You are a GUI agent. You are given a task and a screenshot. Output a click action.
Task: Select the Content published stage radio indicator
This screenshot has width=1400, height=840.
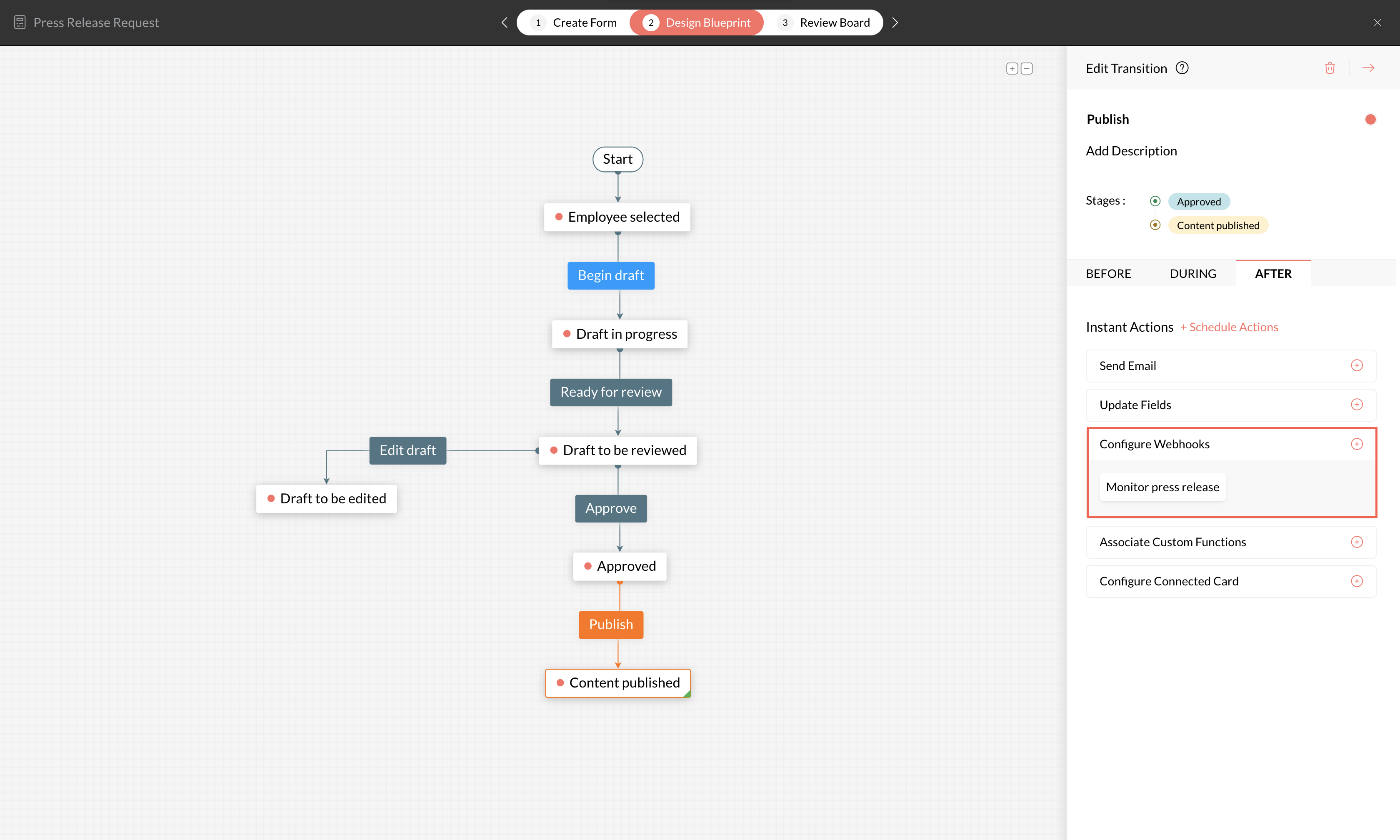pos(1155,225)
